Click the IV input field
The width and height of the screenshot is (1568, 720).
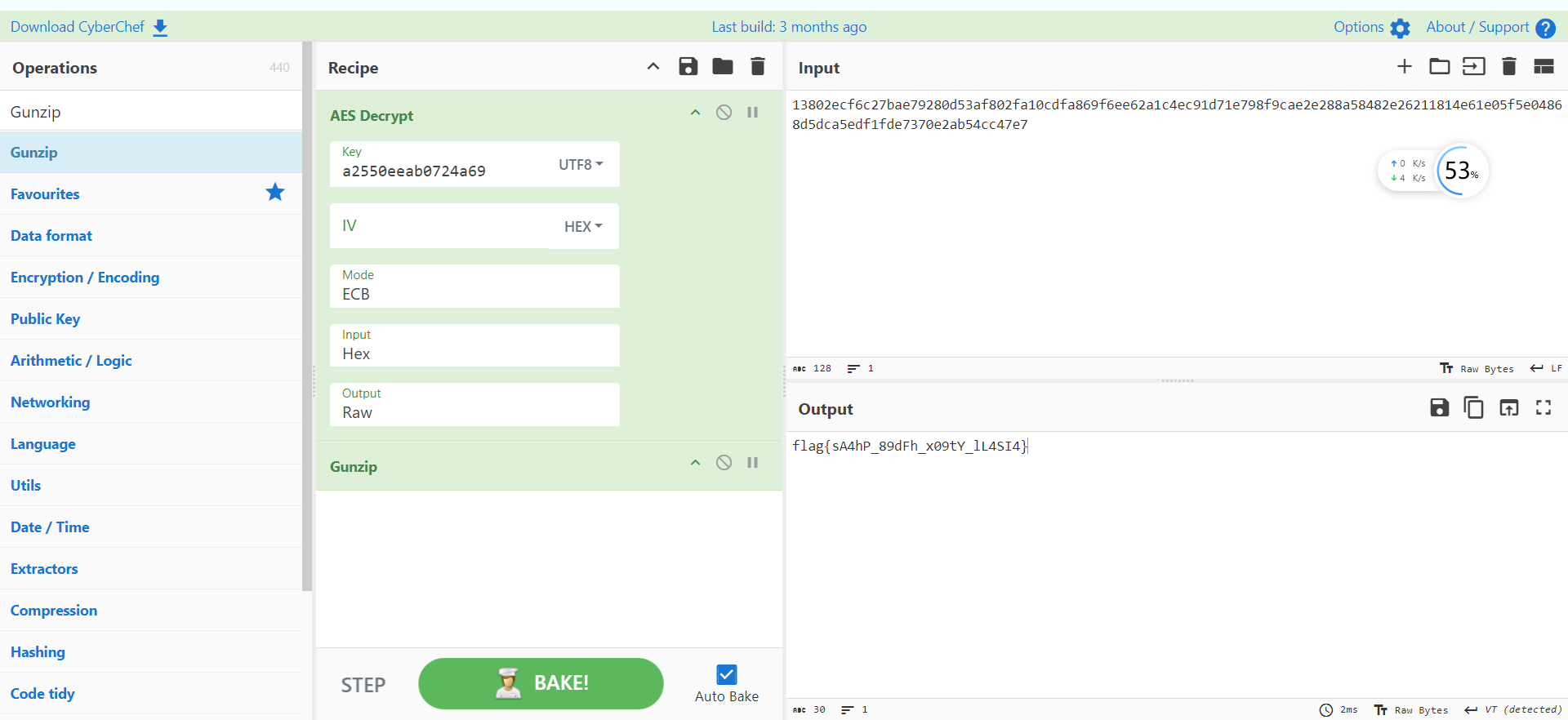(x=439, y=226)
